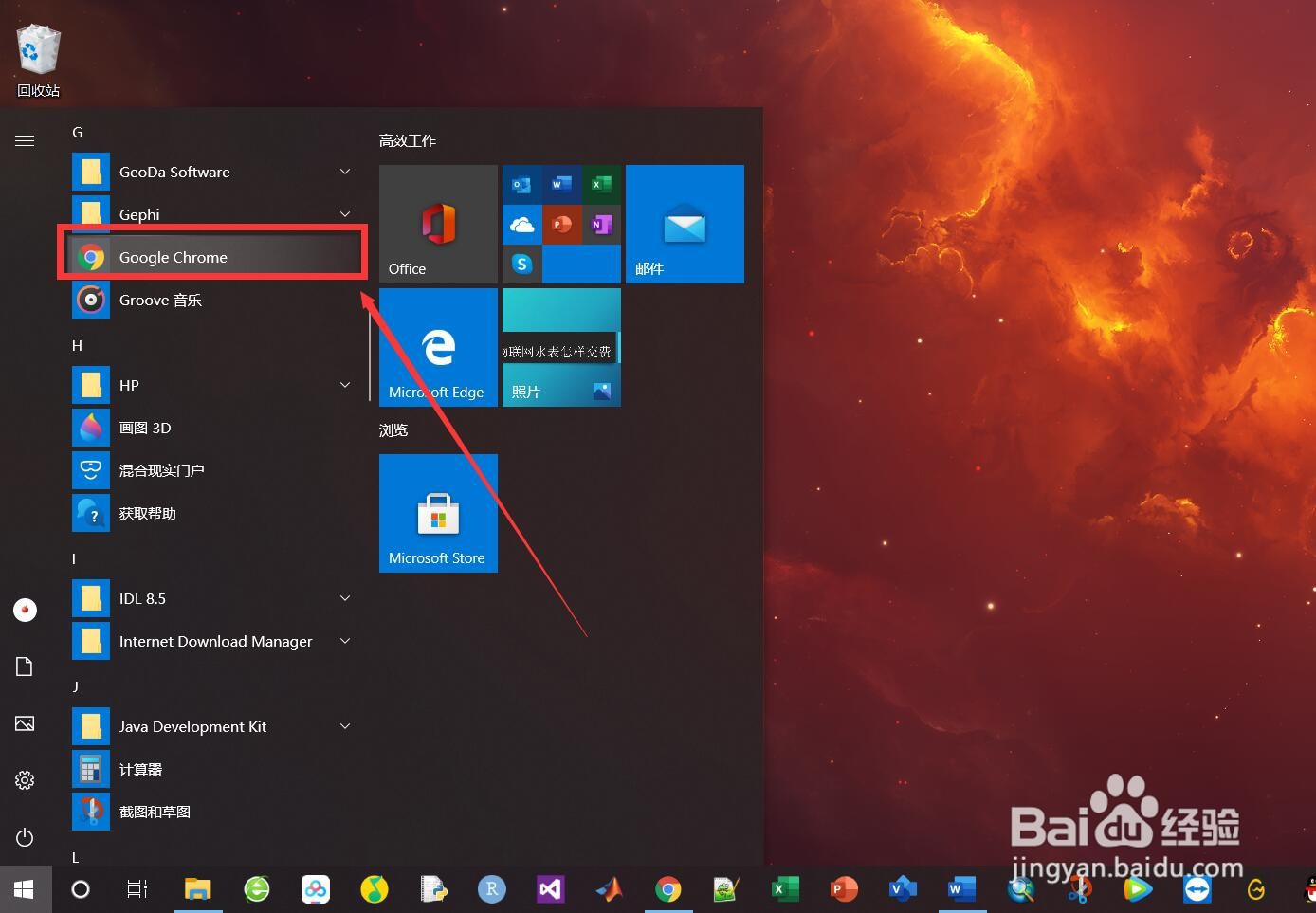Viewport: 1316px width, 913px height.
Task: Click the 高效工作 tile group title
Action: pyautogui.click(x=408, y=140)
